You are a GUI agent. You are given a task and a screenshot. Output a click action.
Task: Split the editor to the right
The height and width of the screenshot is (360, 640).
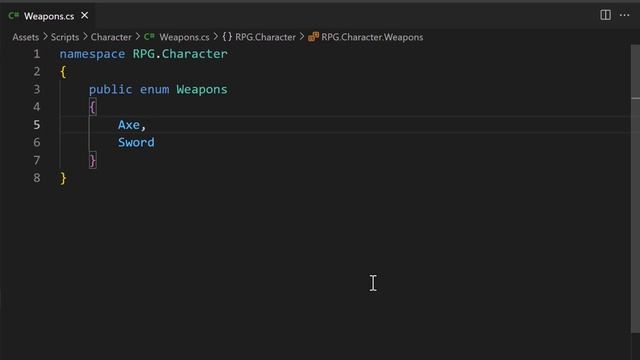[x=605, y=15]
